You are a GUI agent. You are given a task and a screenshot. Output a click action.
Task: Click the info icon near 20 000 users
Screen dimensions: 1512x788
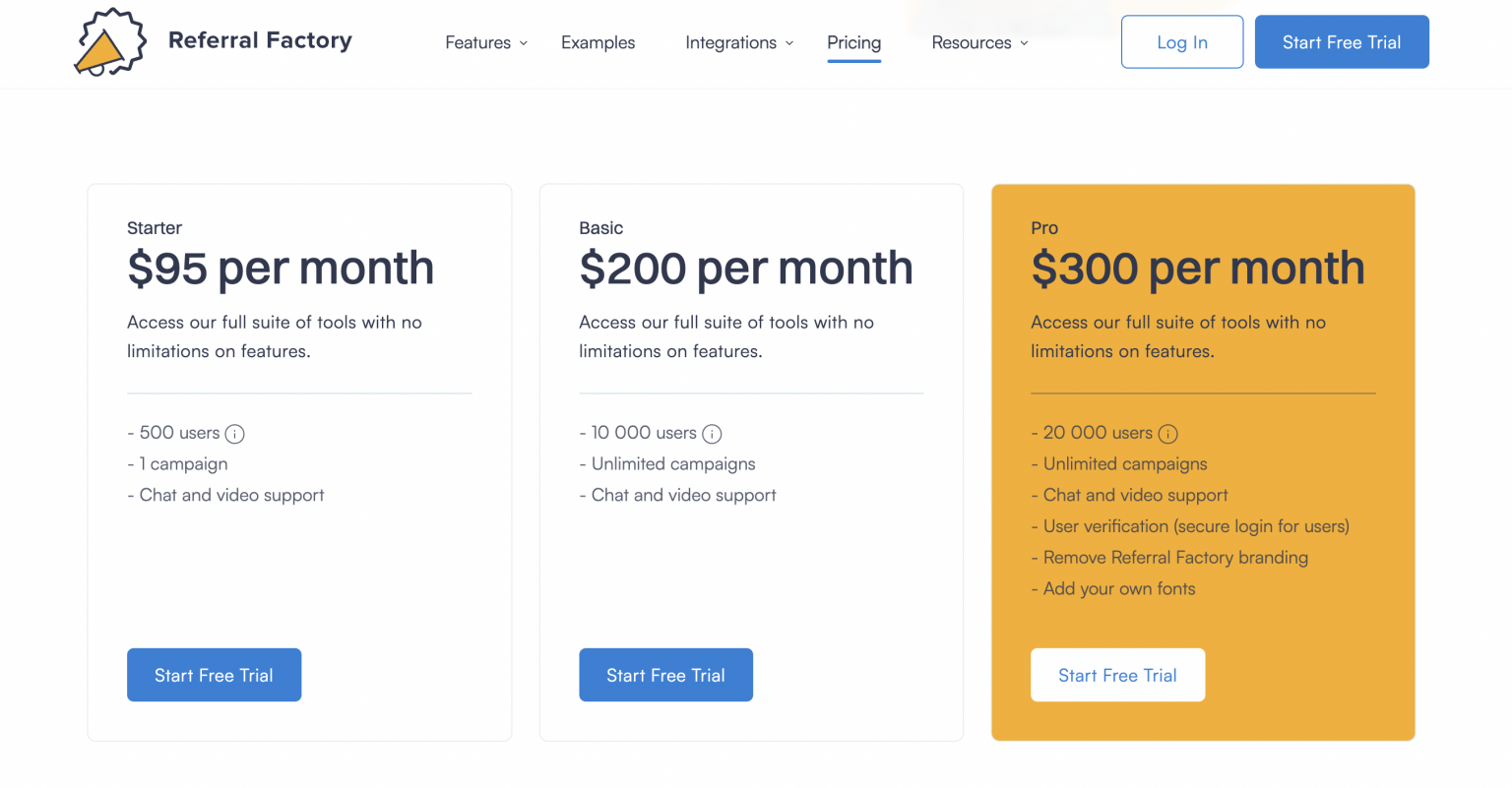point(1167,433)
